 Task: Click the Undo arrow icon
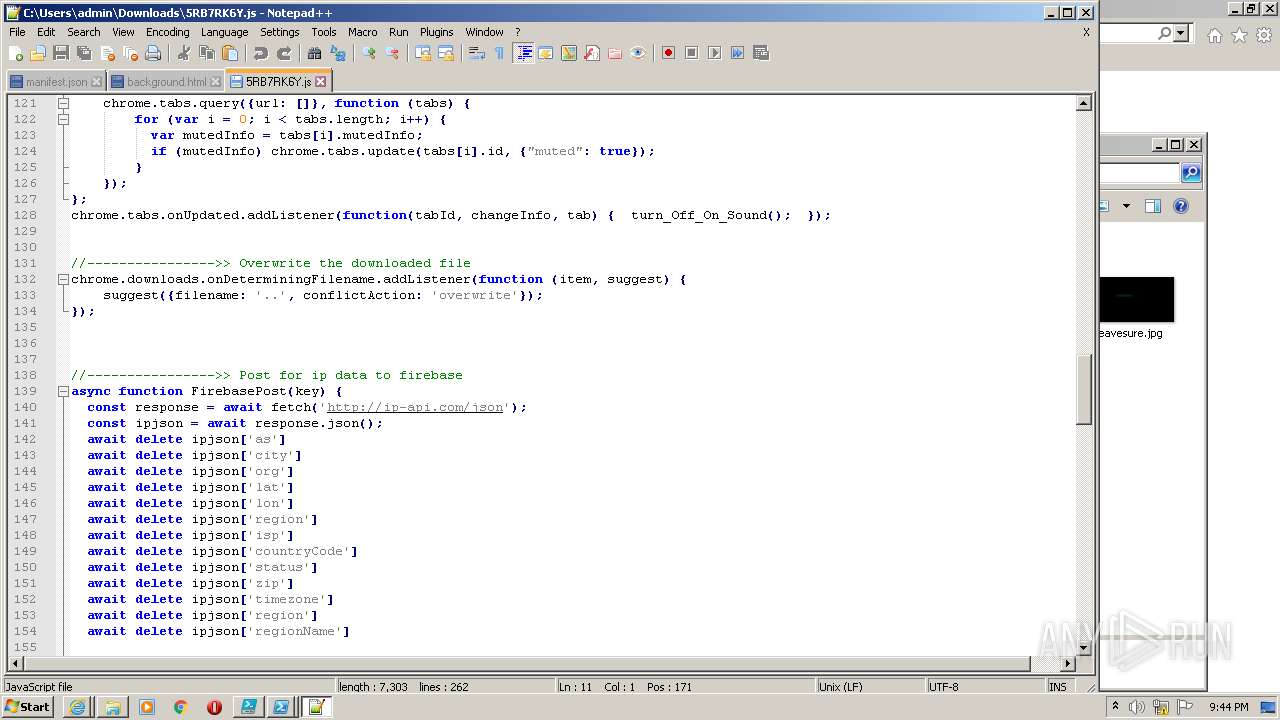(261, 53)
